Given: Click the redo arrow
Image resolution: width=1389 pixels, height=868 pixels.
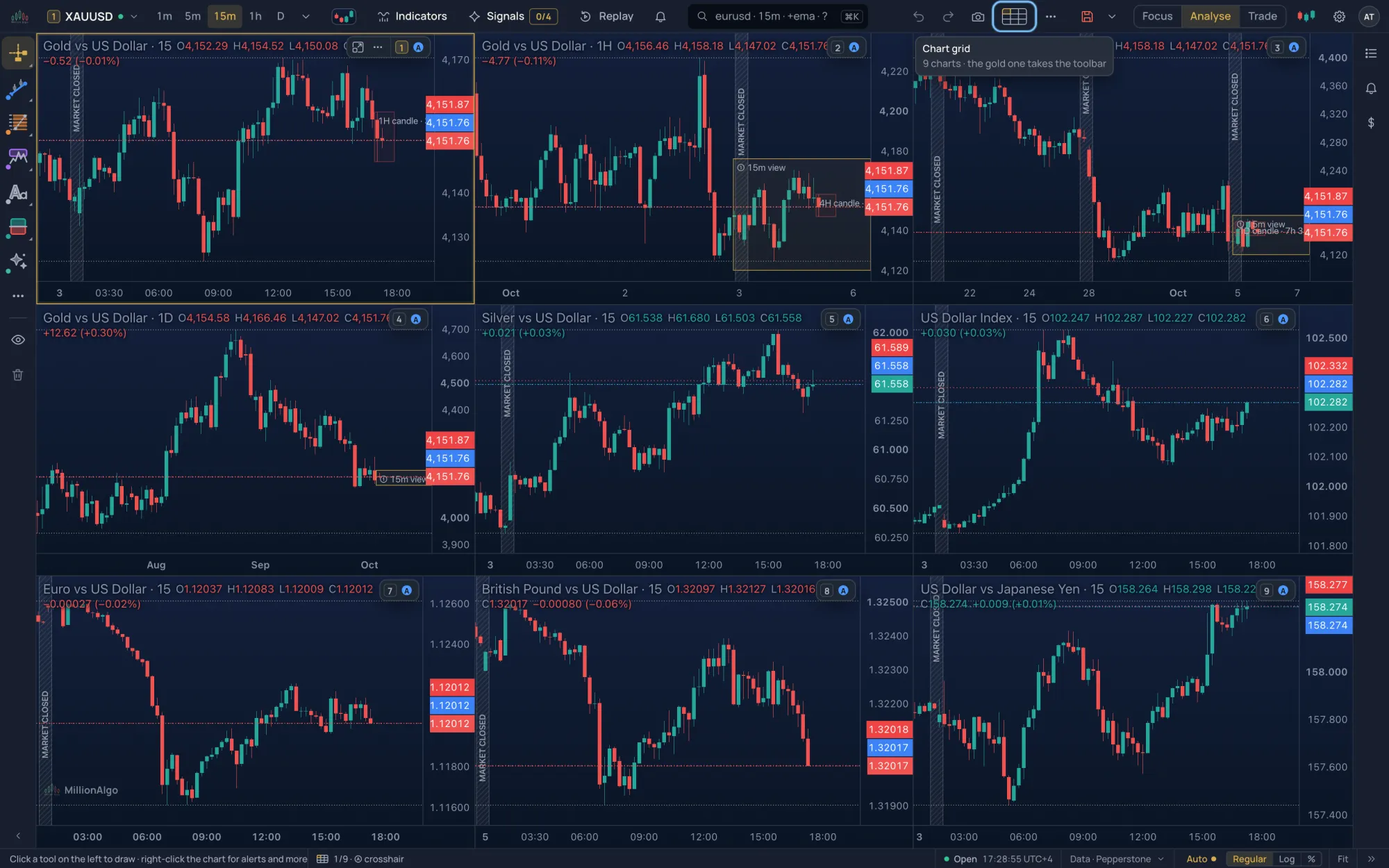Looking at the screenshot, I should click(x=948, y=17).
